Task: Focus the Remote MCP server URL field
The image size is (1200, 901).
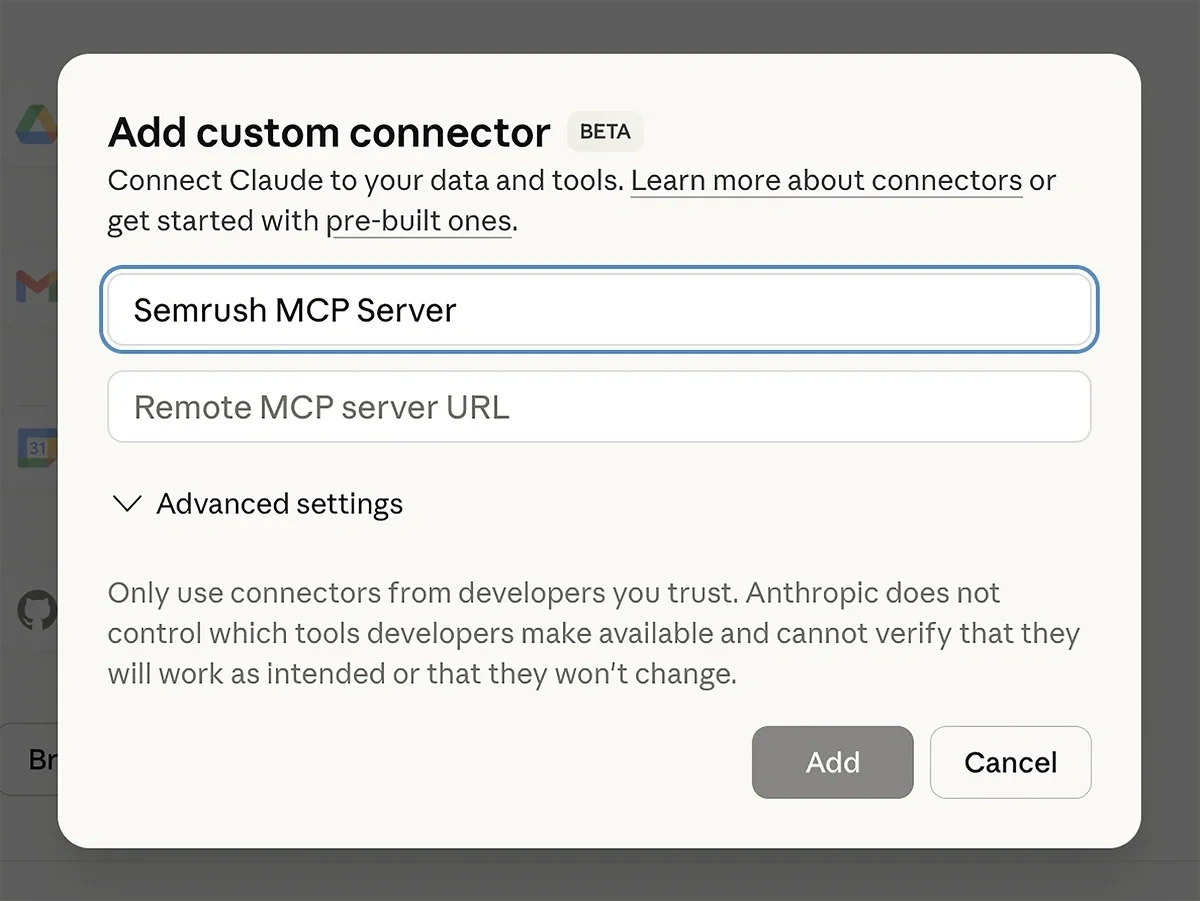Action: point(598,406)
